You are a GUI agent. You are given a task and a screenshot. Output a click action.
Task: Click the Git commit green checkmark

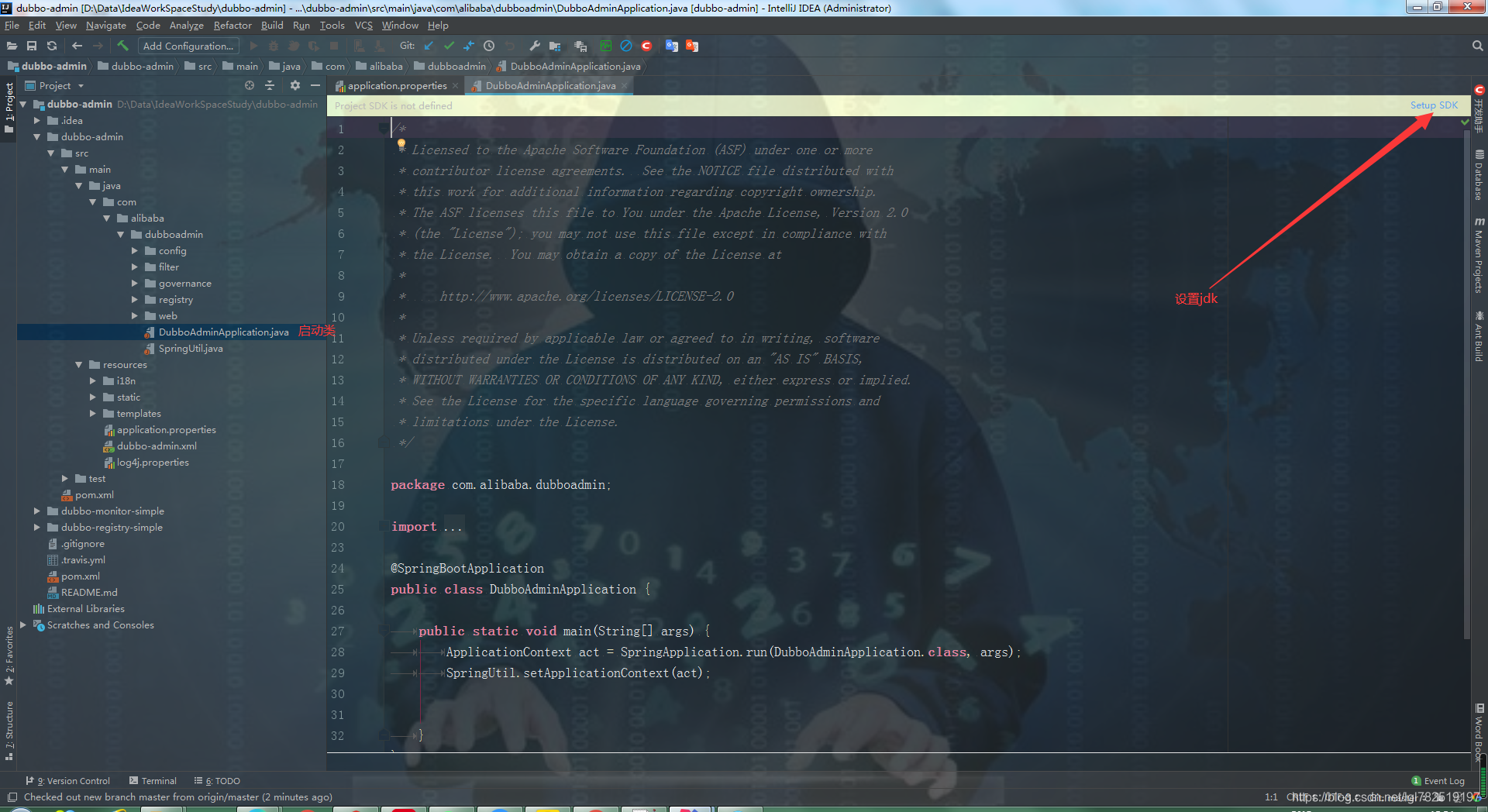point(449,46)
